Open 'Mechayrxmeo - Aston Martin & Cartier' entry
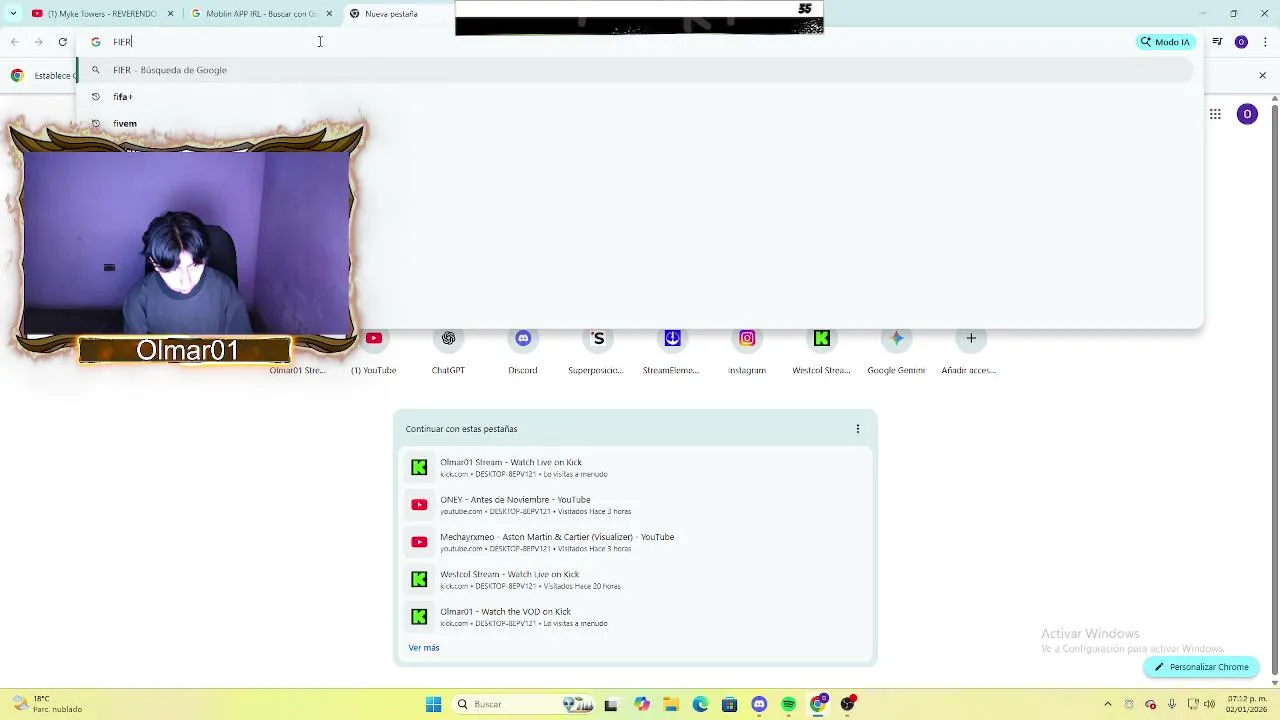The width and height of the screenshot is (1280, 720). (635, 542)
